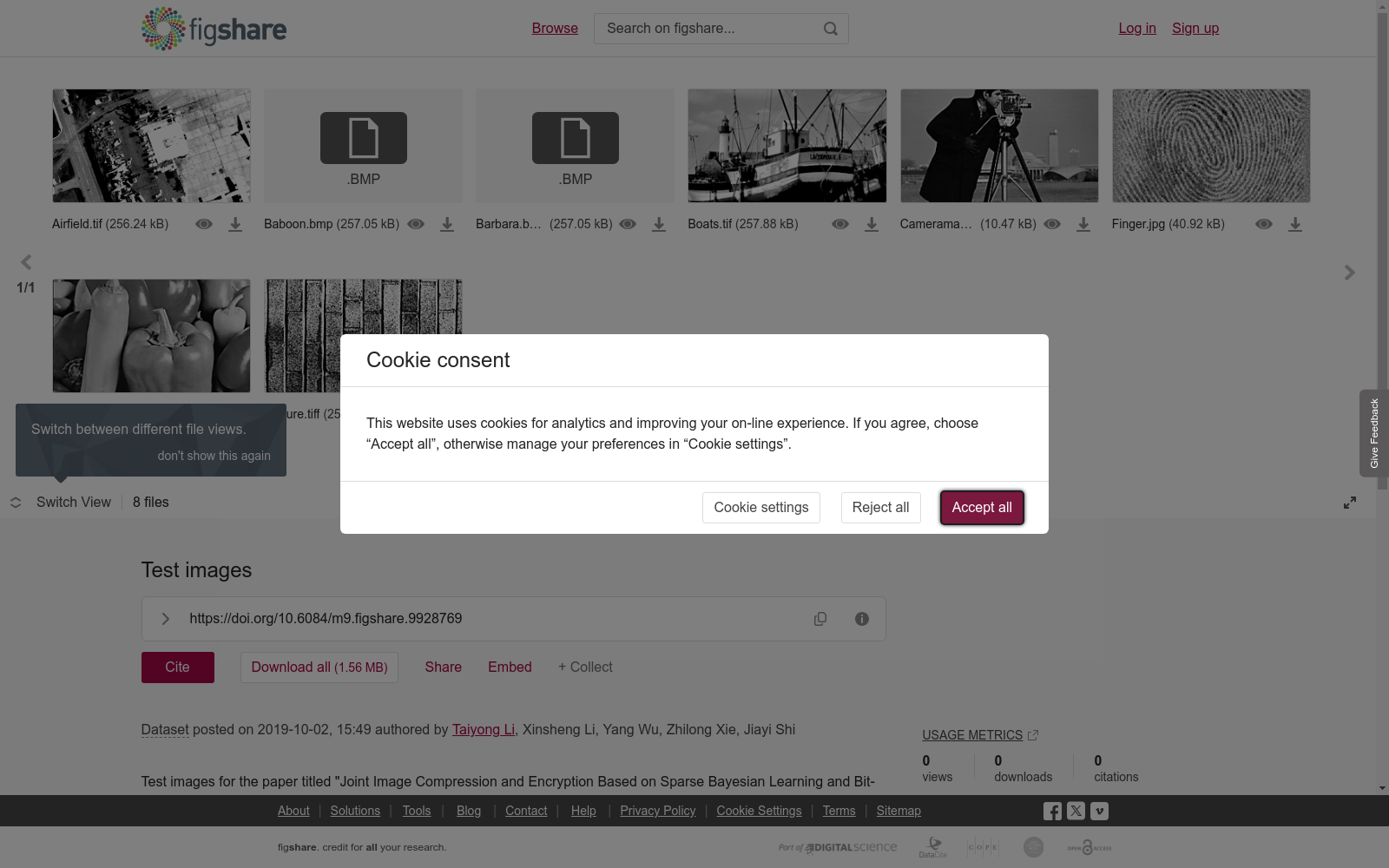1389x868 pixels.
Task: Open footer About link
Action: pyautogui.click(x=293, y=811)
